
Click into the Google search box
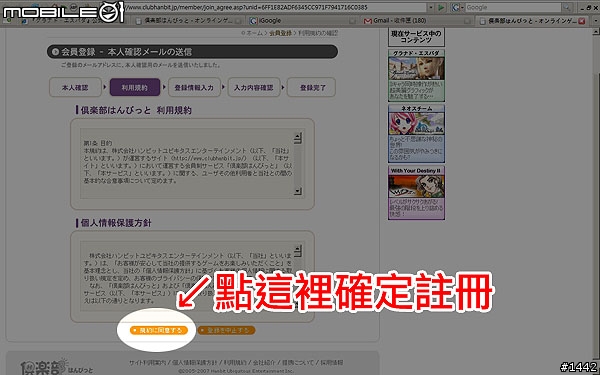513,7
